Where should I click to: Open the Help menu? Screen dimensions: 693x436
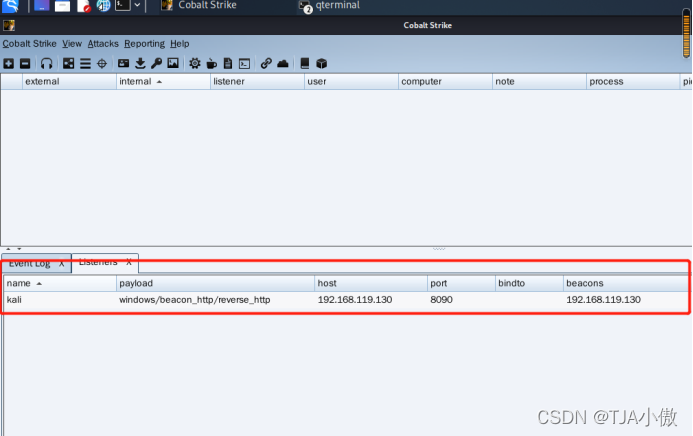click(179, 44)
